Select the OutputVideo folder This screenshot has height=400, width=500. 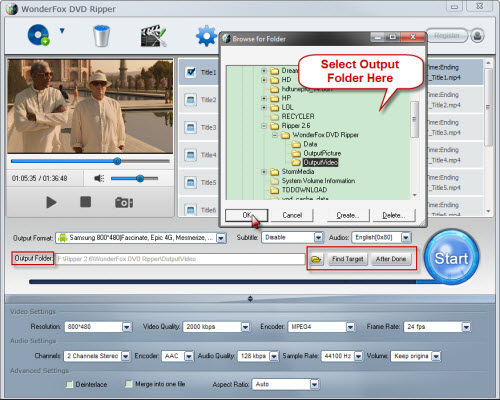click(x=320, y=162)
